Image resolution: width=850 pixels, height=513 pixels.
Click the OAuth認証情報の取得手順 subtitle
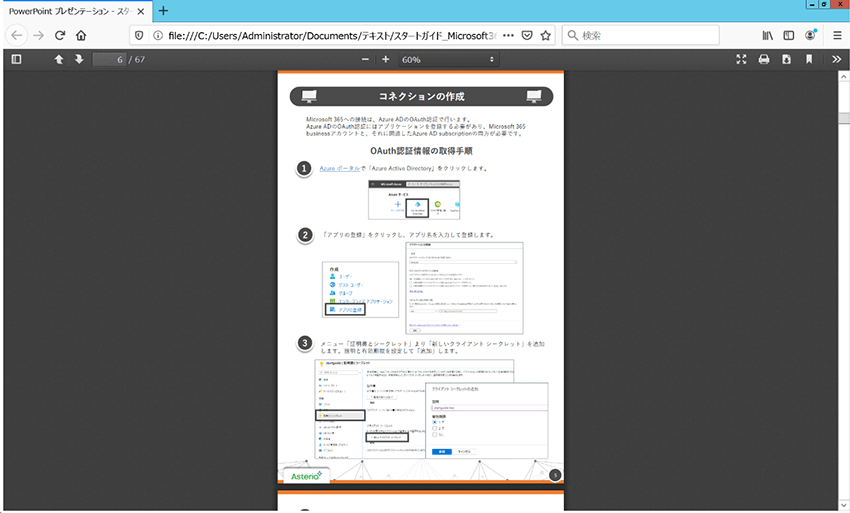(x=421, y=151)
